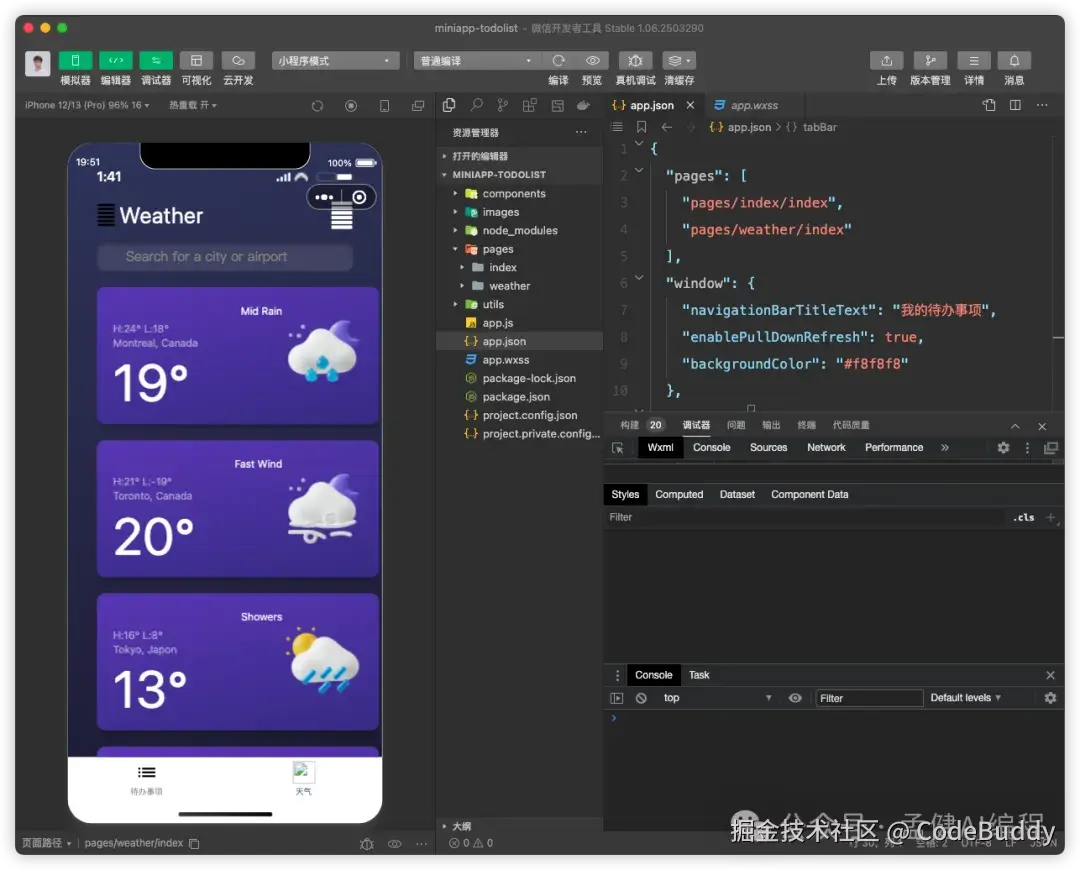
Task: Open the iPhone 12/13 Pro device dropdown
Action: (87, 105)
